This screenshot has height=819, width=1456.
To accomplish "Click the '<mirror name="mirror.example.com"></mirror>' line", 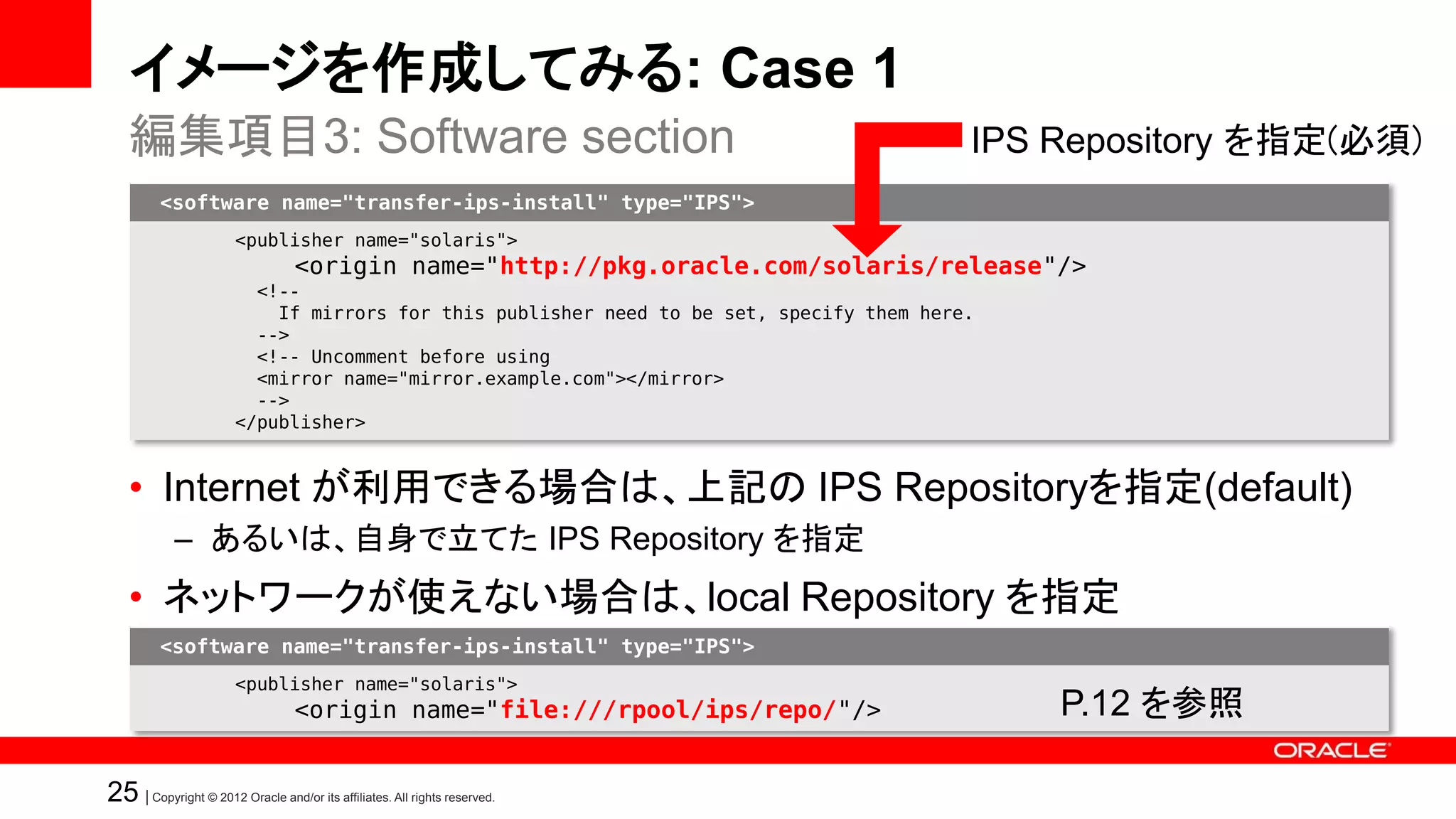I will [x=491, y=379].
